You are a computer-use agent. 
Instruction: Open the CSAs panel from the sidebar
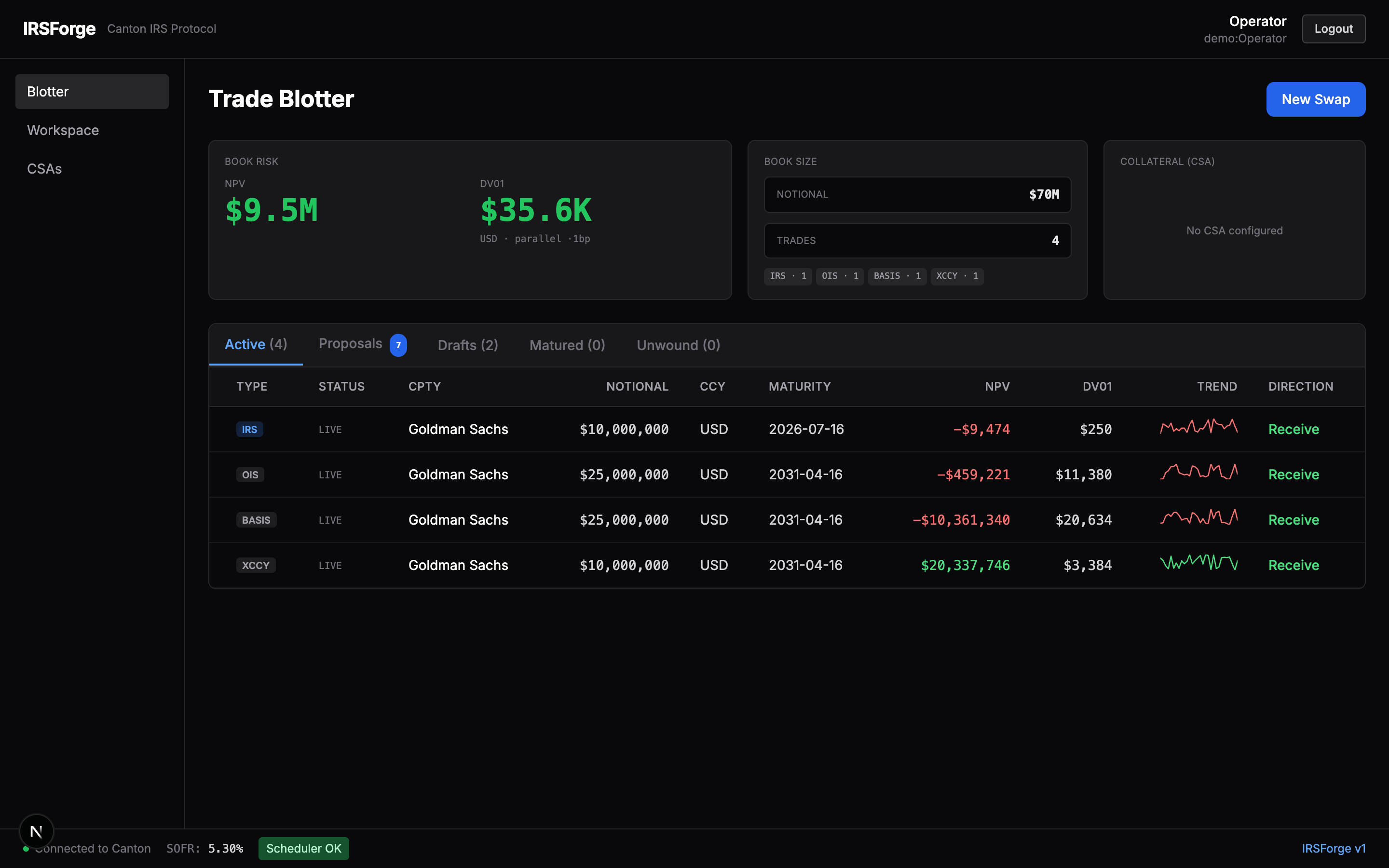pyautogui.click(x=44, y=168)
